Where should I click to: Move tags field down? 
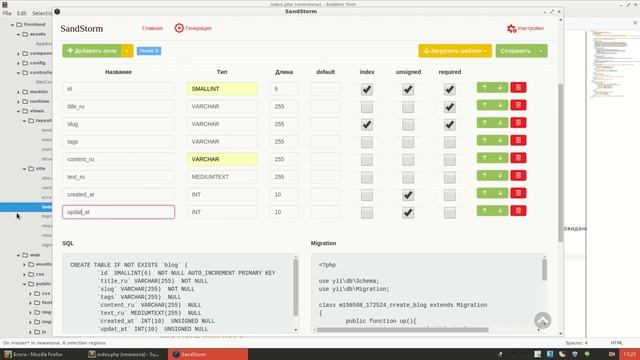(x=500, y=140)
